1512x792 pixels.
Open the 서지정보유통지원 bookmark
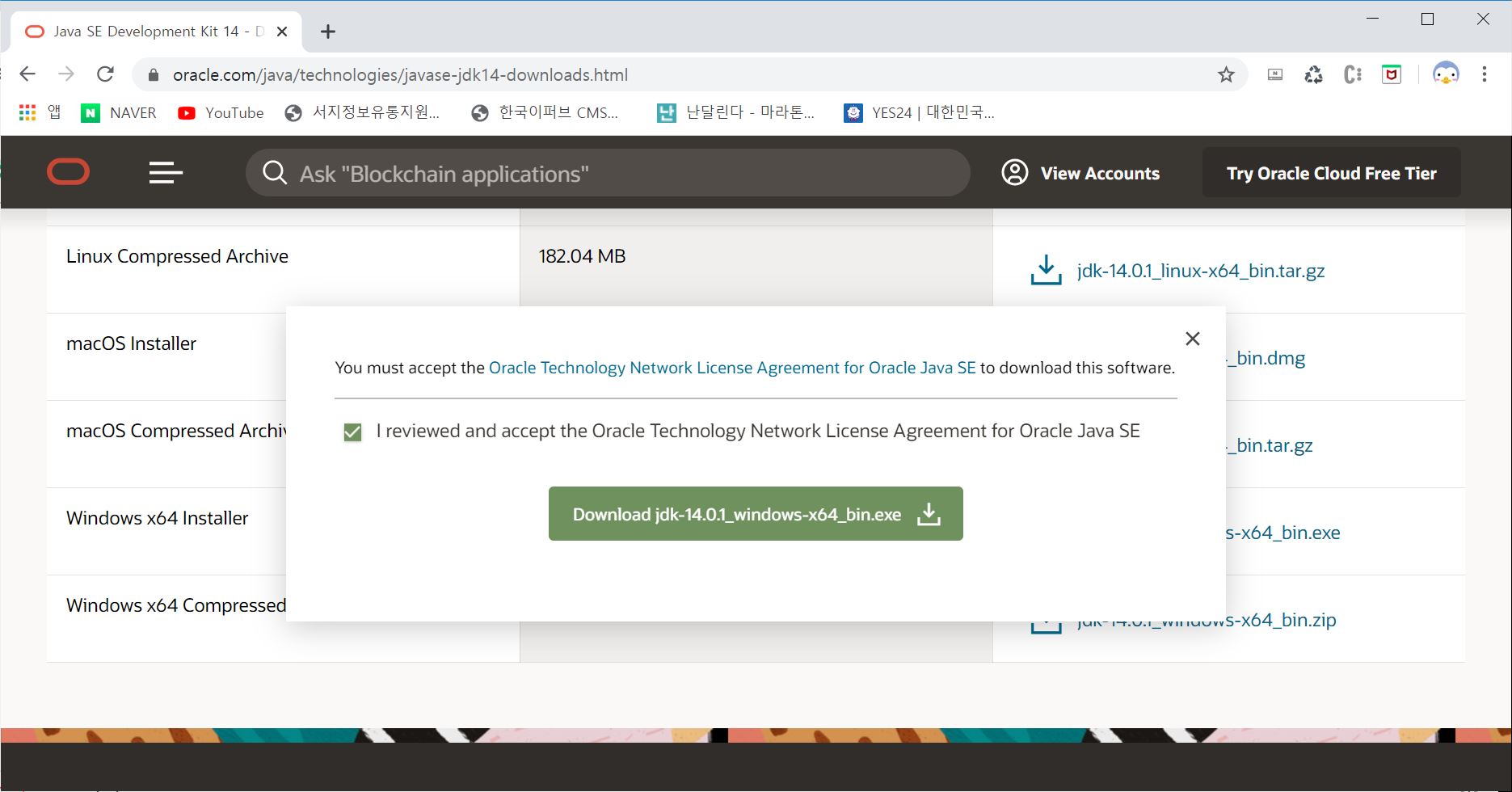click(x=363, y=113)
